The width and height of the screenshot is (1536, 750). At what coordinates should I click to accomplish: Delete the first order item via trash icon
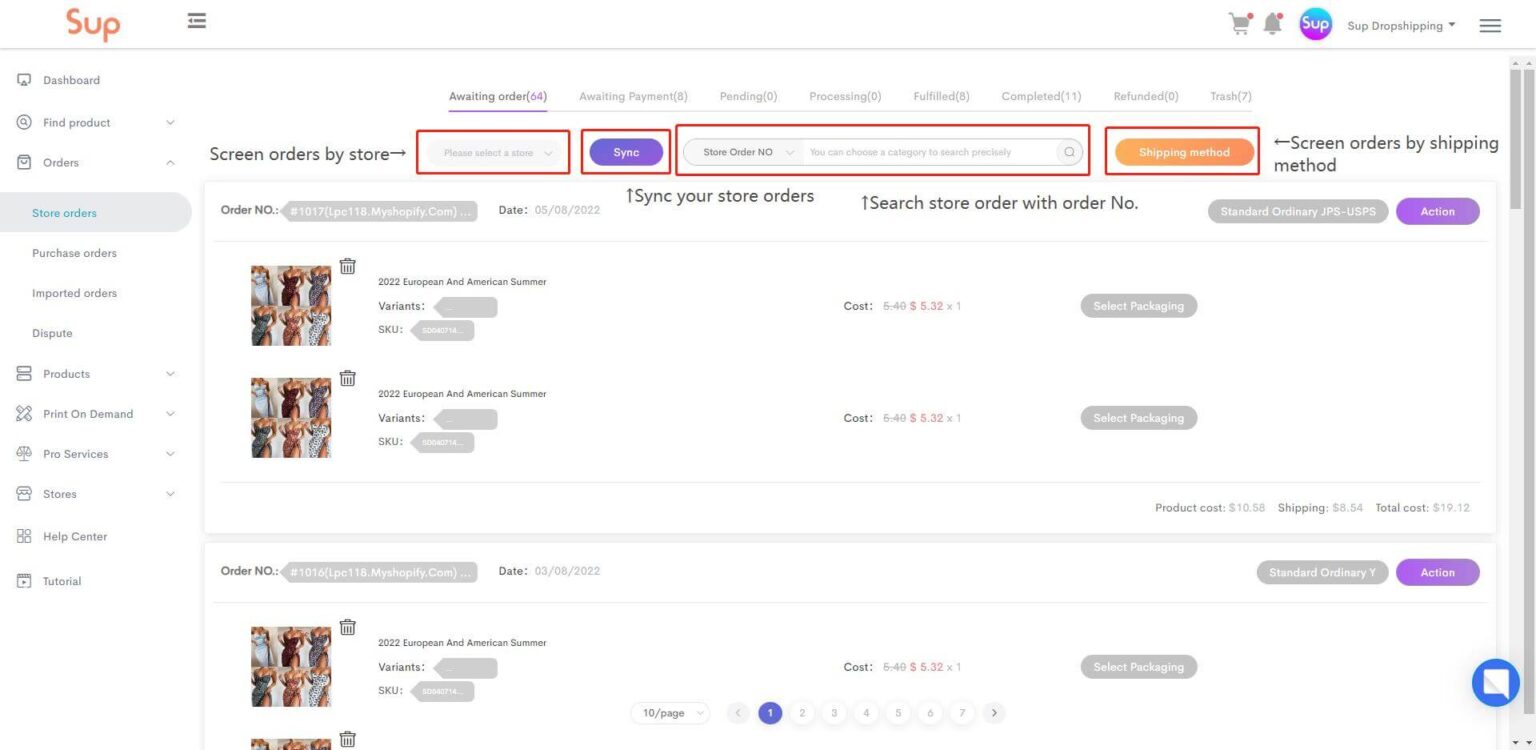pyautogui.click(x=347, y=266)
